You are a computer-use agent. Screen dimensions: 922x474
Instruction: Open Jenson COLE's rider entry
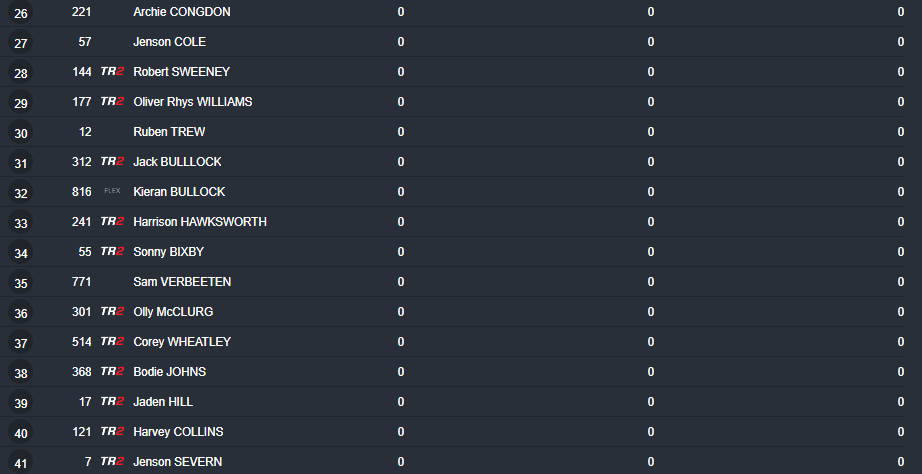coord(169,42)
